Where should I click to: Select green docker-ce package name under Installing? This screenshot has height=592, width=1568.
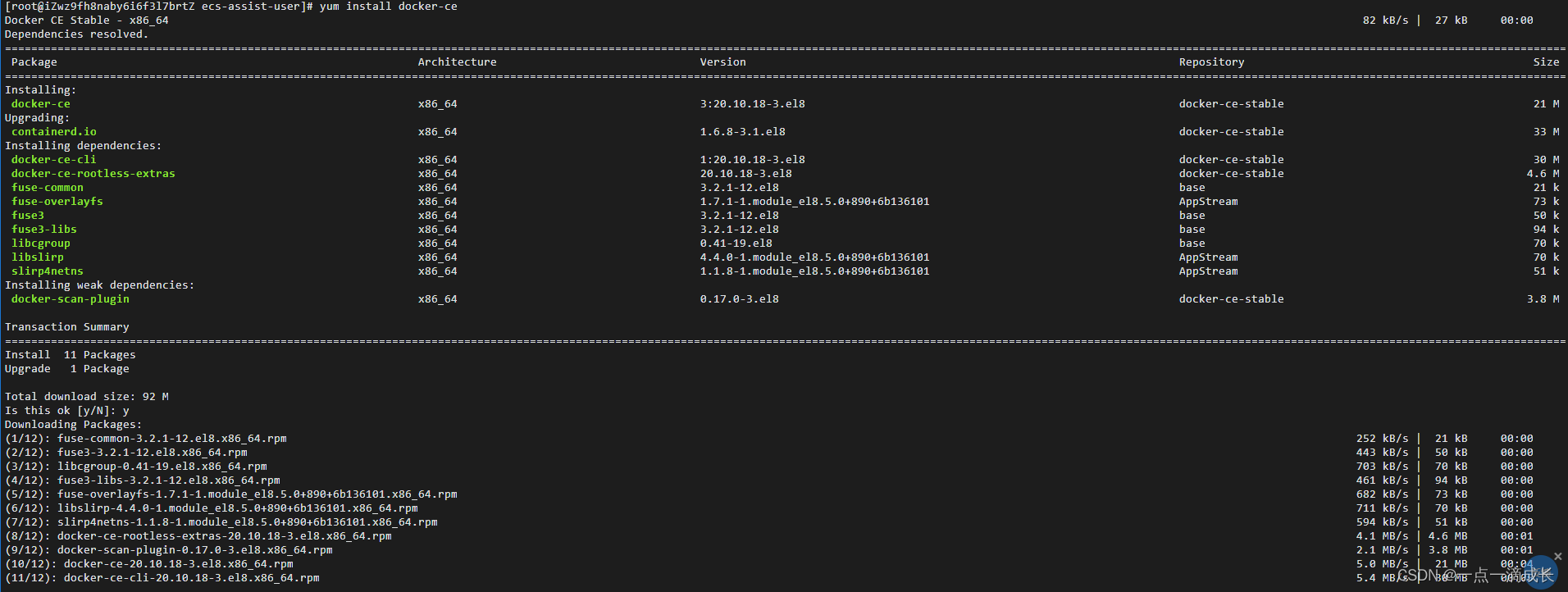point(41,104)
